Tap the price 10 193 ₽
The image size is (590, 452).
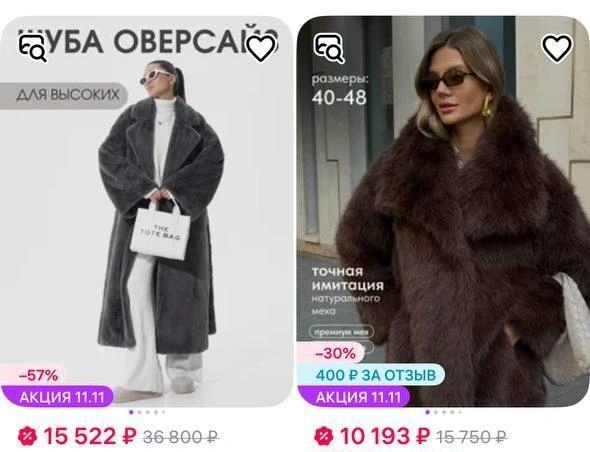point(385,437)
